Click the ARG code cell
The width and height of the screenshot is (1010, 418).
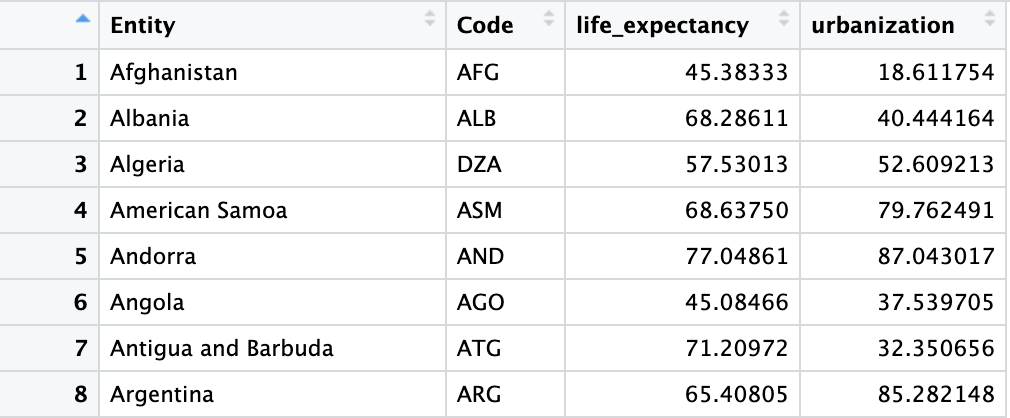pyautogui.click(x=476, y=395)
